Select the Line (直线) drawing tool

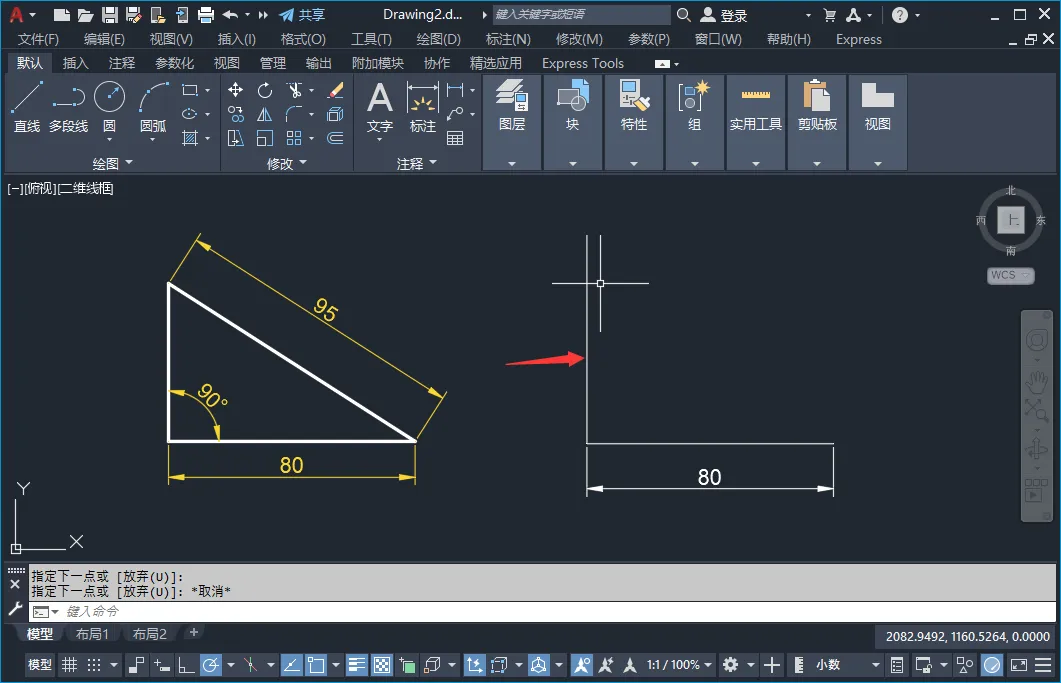coord(27,106)
